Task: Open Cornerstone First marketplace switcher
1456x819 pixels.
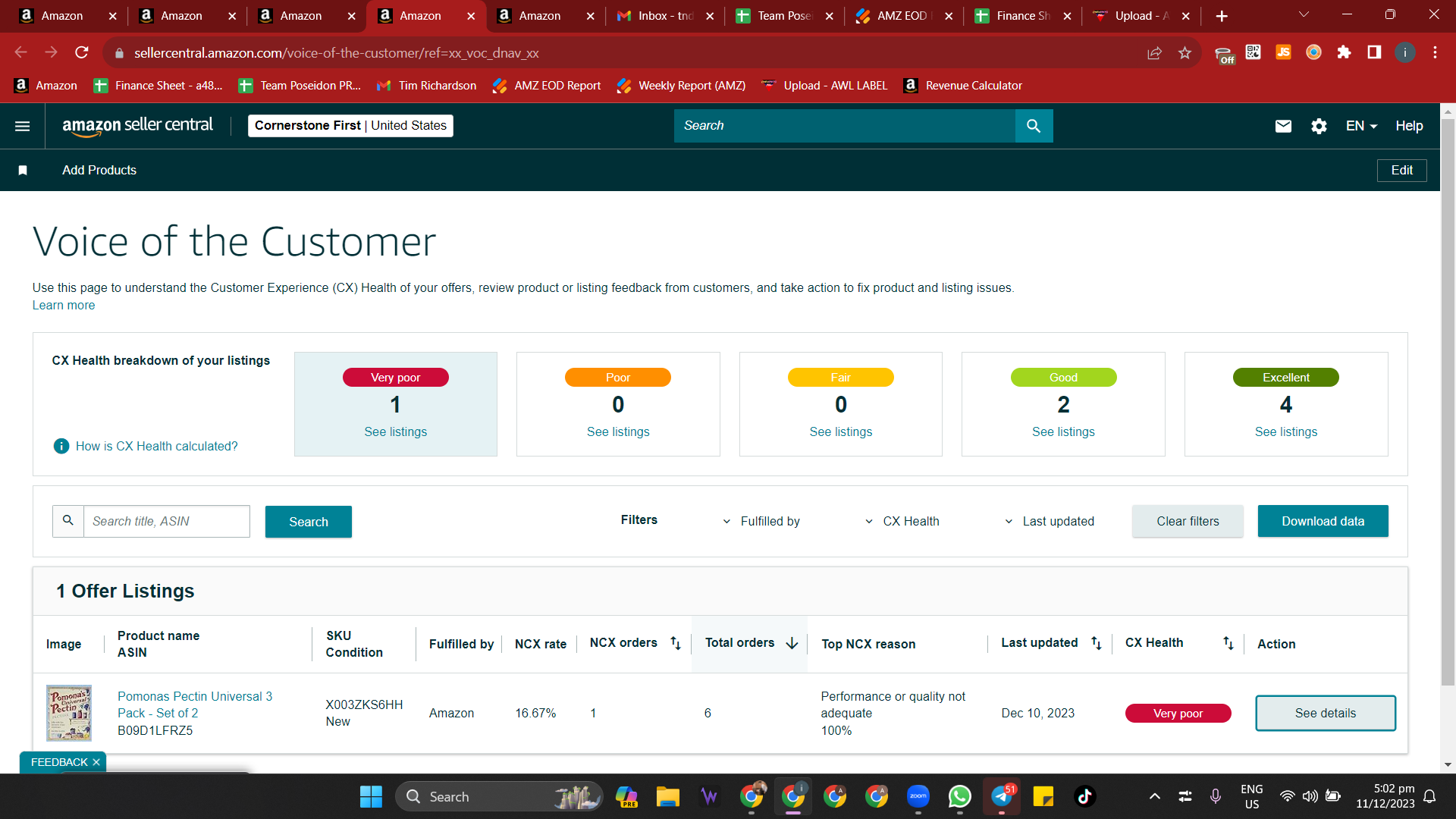Action: click(350, 126)
